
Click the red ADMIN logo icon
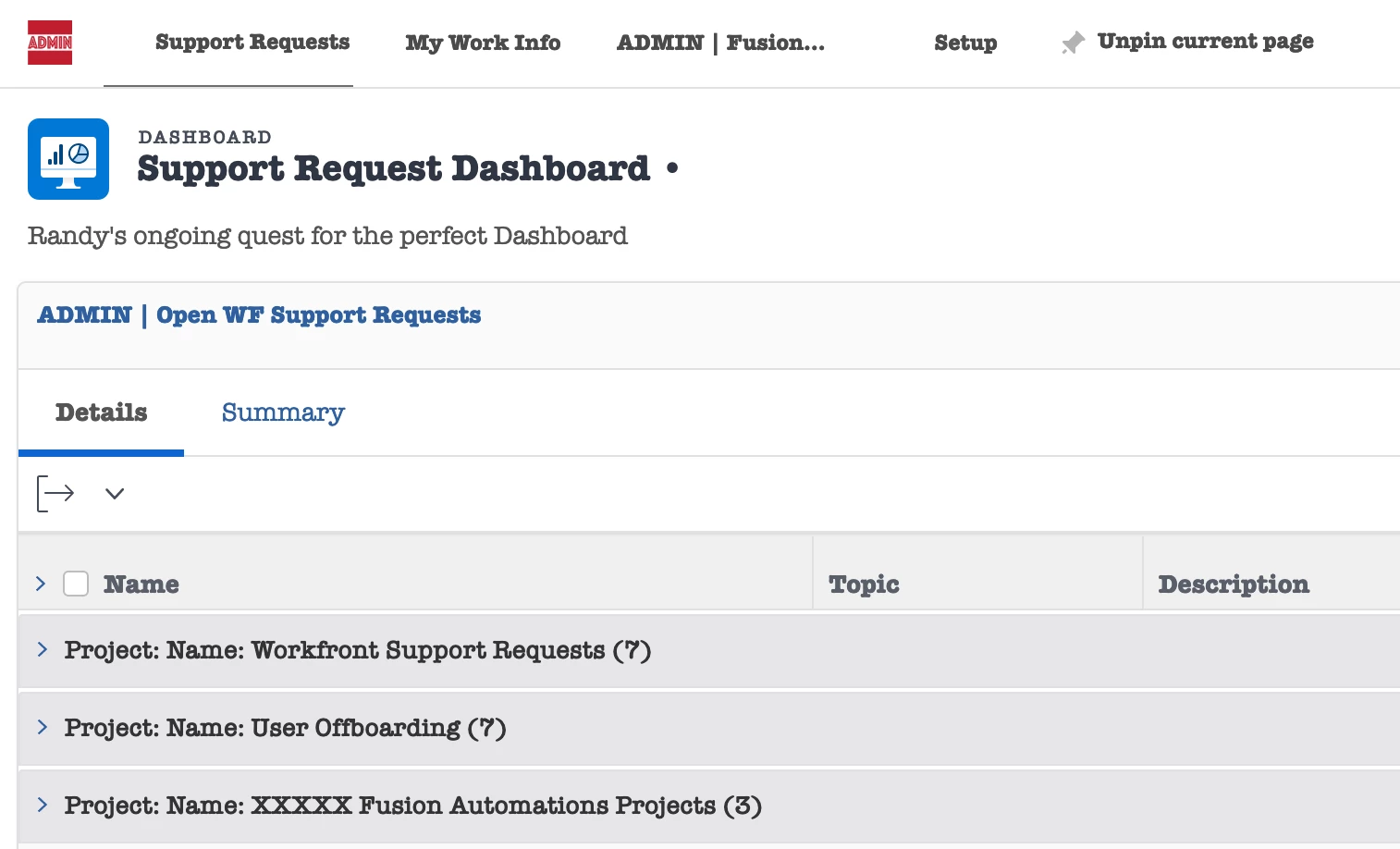point(50,43)
